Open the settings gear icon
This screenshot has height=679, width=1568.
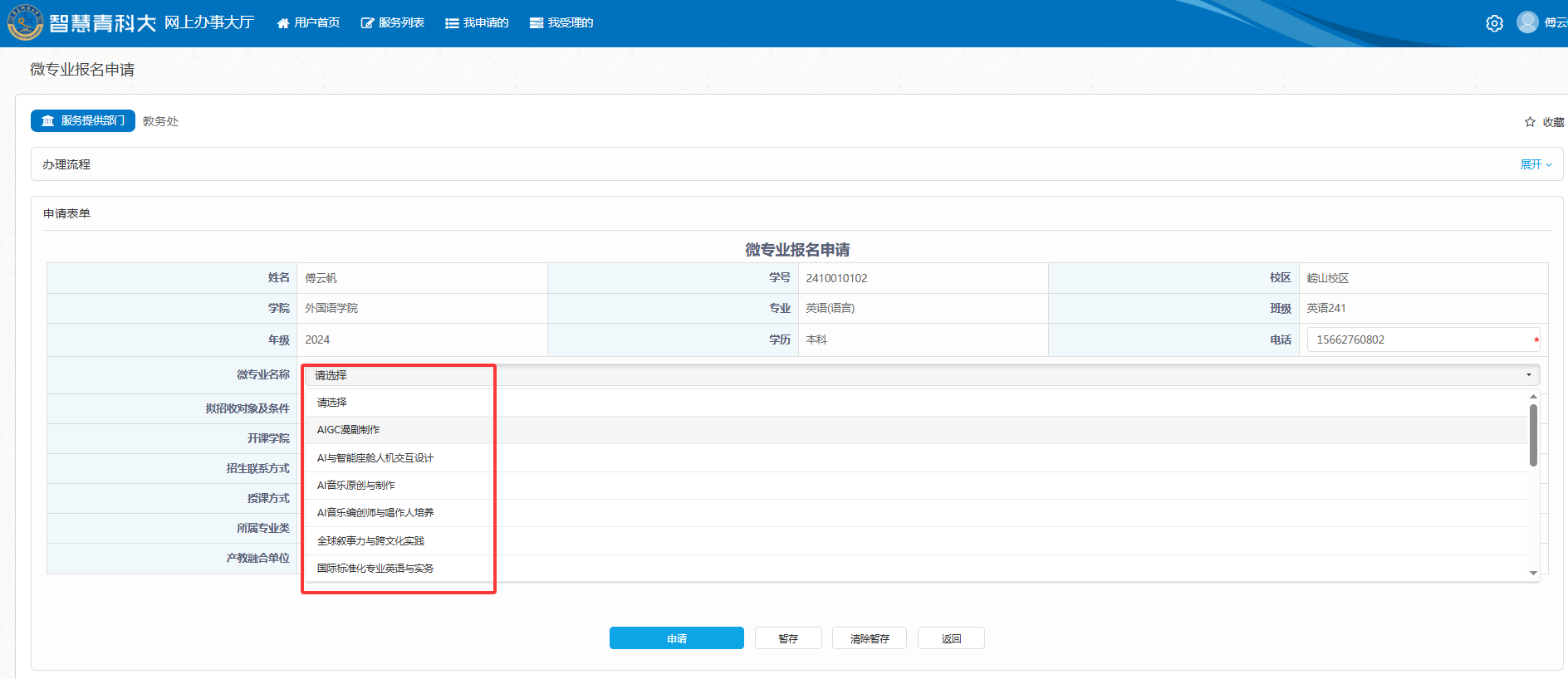pyautogui.click(x=1494, y=23)
